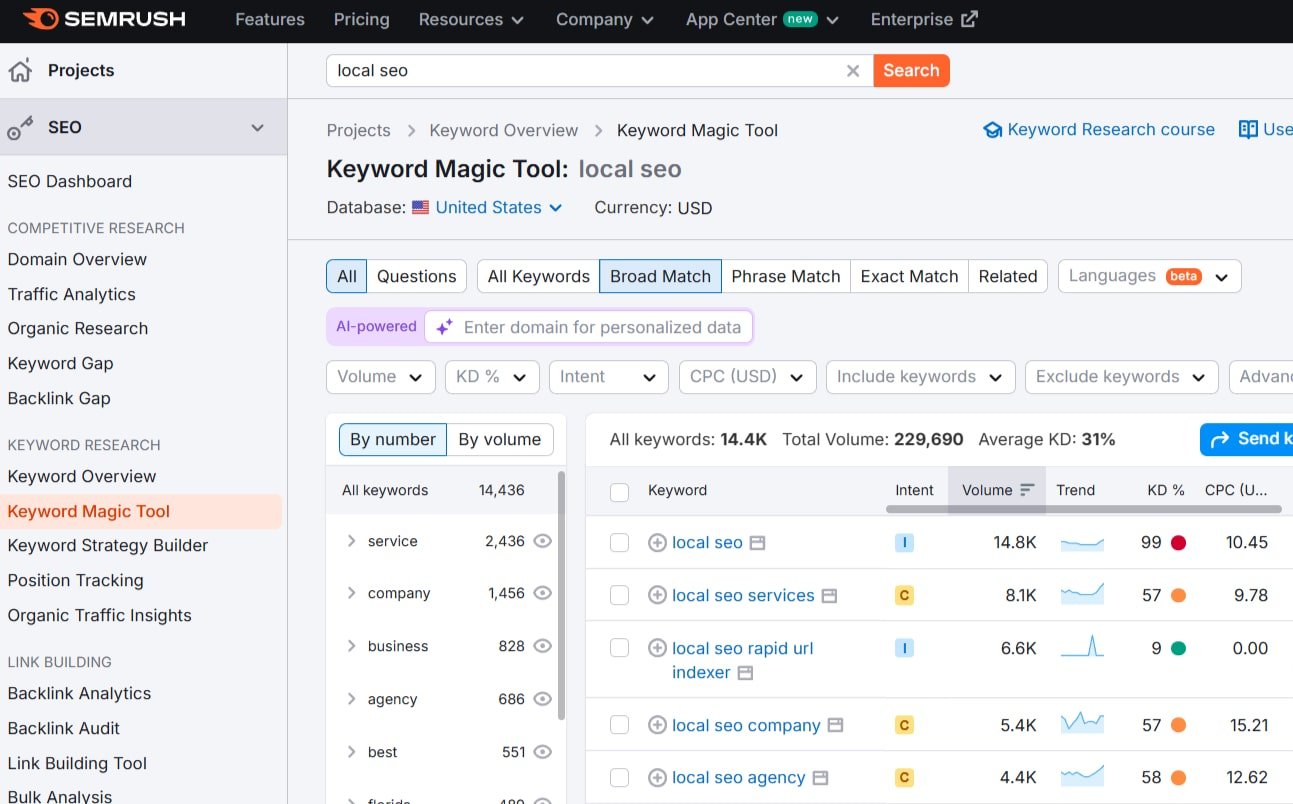Image resolution: width=1293 pixels, height=804 pixels.
Task: Click intent badge I for 'local seo'
Action: (x=904, y=543)
